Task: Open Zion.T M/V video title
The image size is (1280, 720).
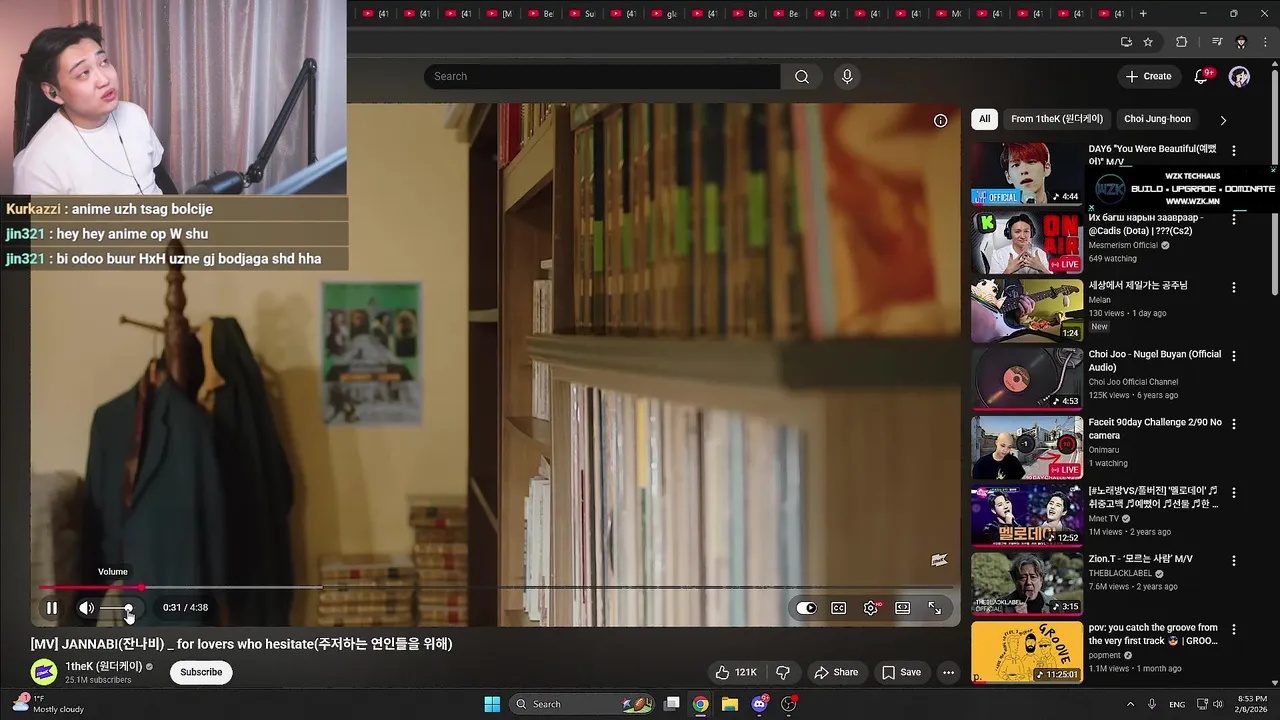Action: [1141, 559]
